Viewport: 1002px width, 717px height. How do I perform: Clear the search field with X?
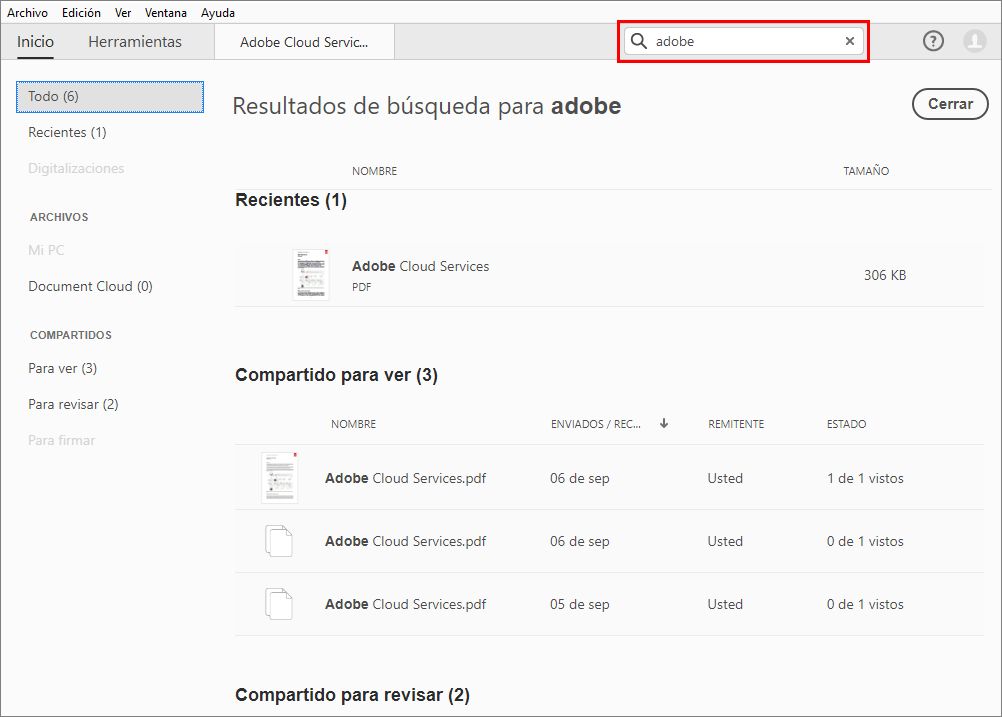[850, 42]
